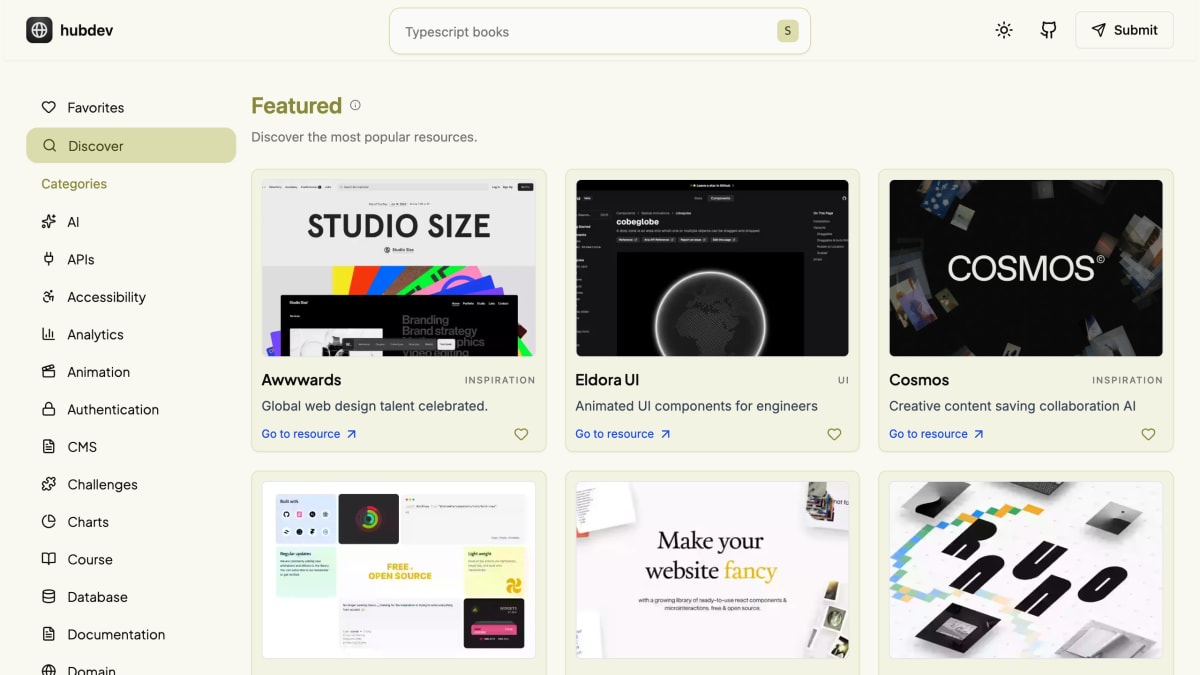Click the APIs plug icon
This screenshot has height=675, width=1200.
pyautogui.click(x=49, y=259)
